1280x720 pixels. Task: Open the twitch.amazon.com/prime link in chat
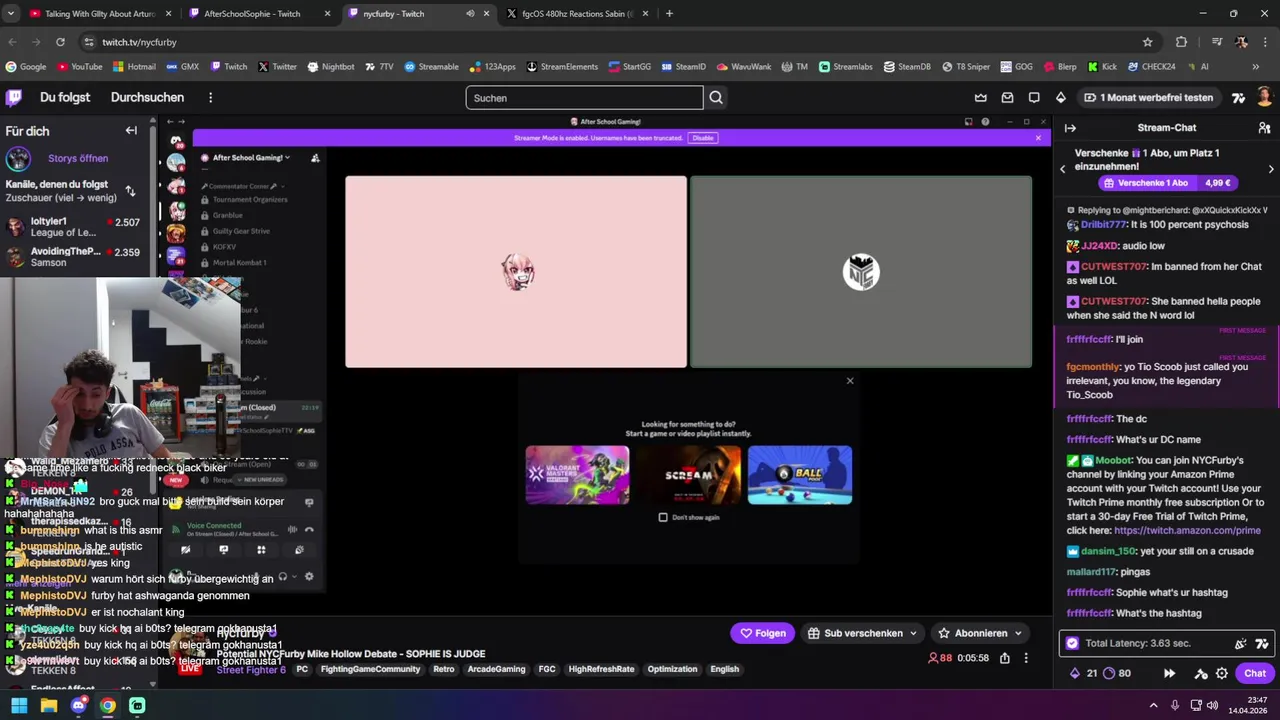(1187, 530)
